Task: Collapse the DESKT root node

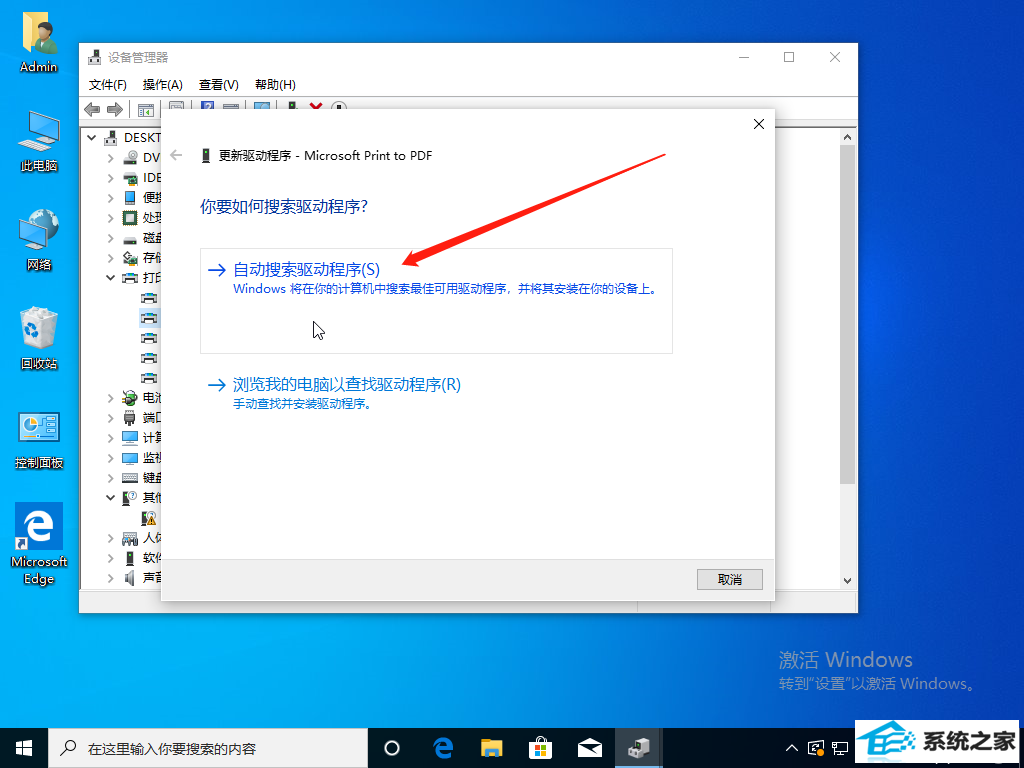Action: point(92,138)
